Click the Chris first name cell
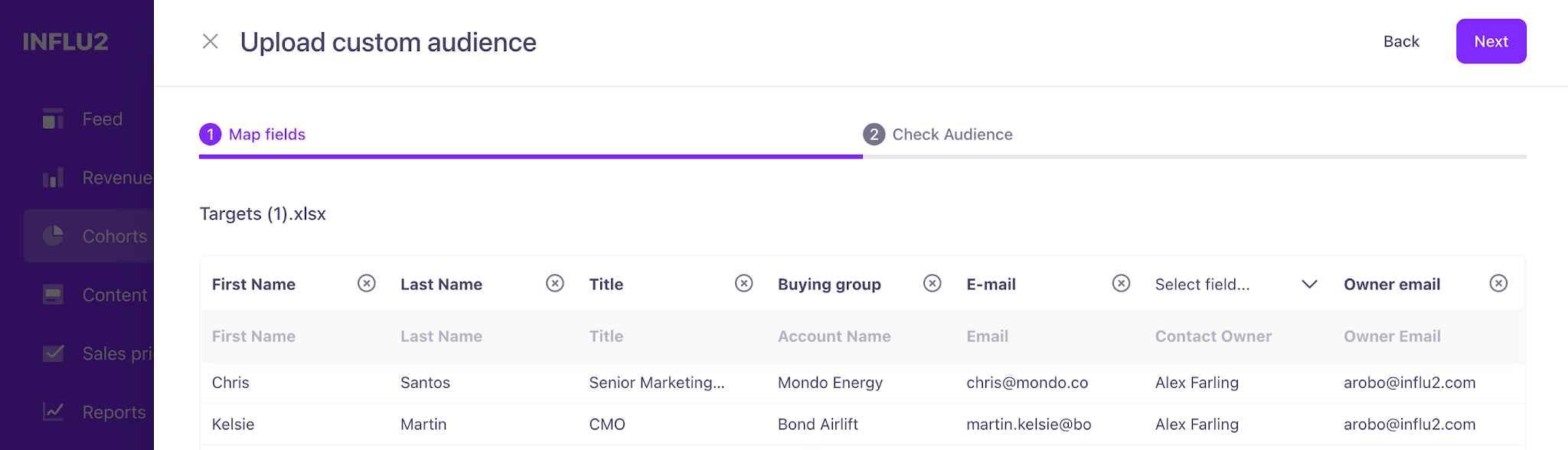Image resolution: width=1568 pixels, height=450 pixels. point(230,383)
